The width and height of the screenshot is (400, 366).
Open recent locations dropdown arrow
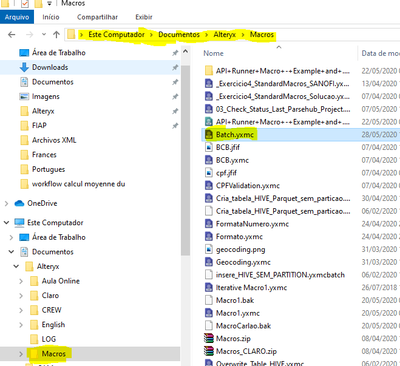44,35
